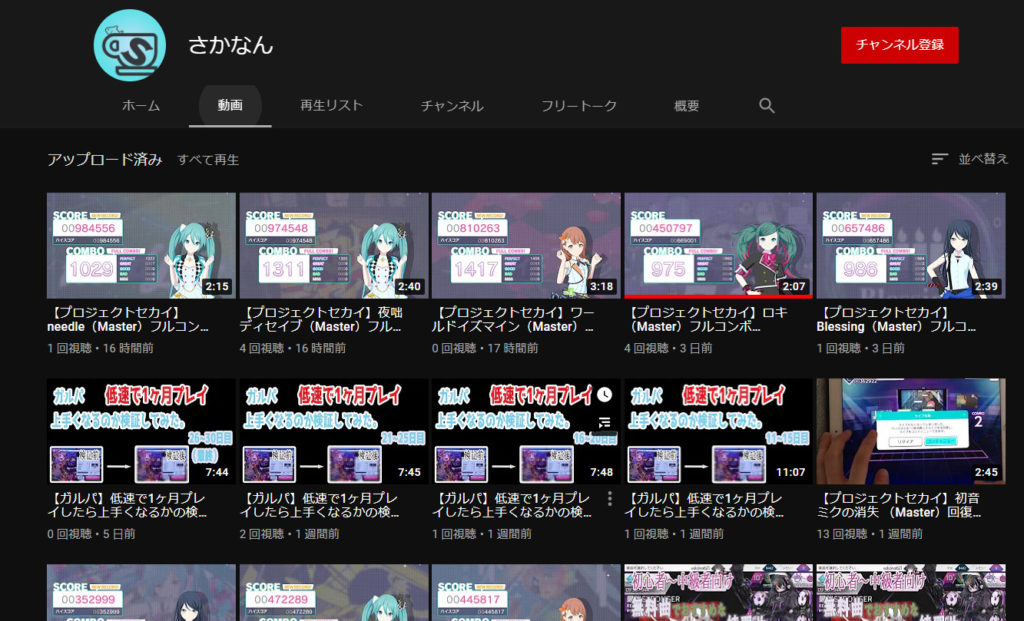Click ガルパ title with 2 回視聴
This screenshot has width=1024, height=621.
319,505
